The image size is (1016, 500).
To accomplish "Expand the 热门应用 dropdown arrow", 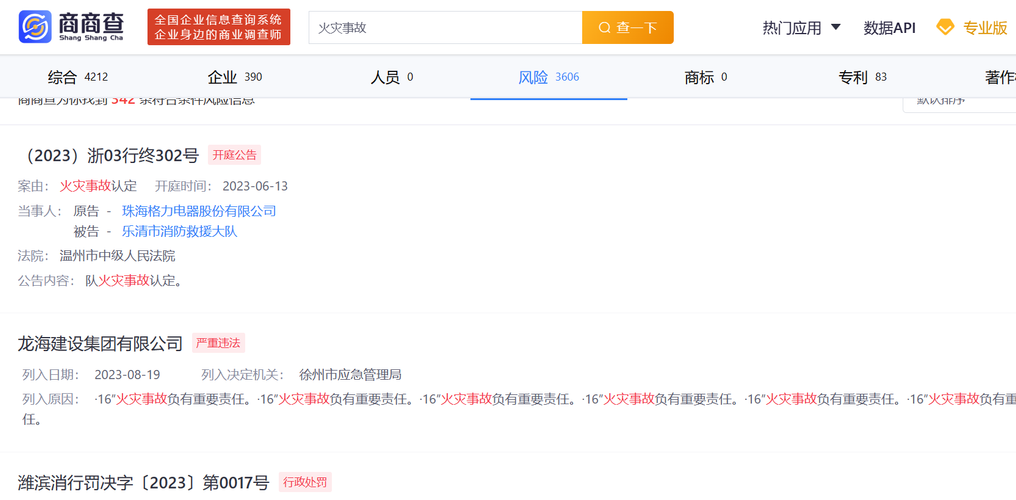I will [x=836, y=27].
